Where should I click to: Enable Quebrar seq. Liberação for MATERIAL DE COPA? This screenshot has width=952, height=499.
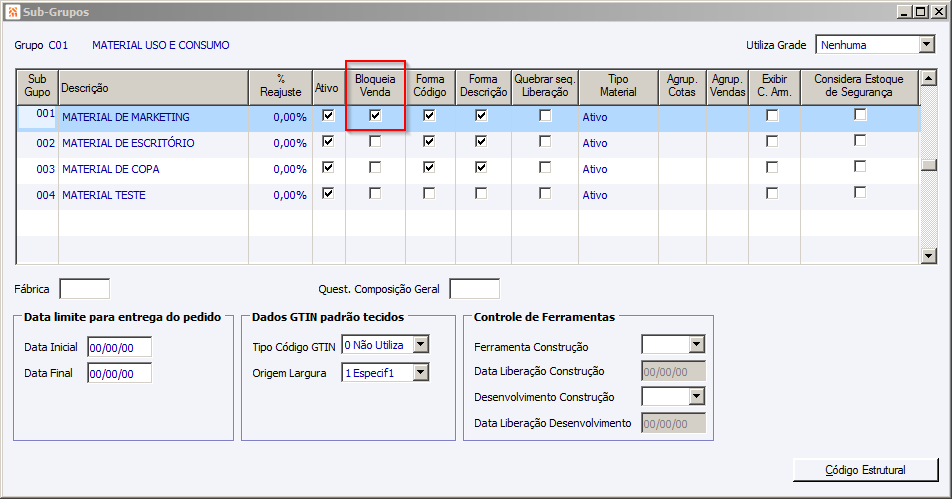click(x=545, y=168)
